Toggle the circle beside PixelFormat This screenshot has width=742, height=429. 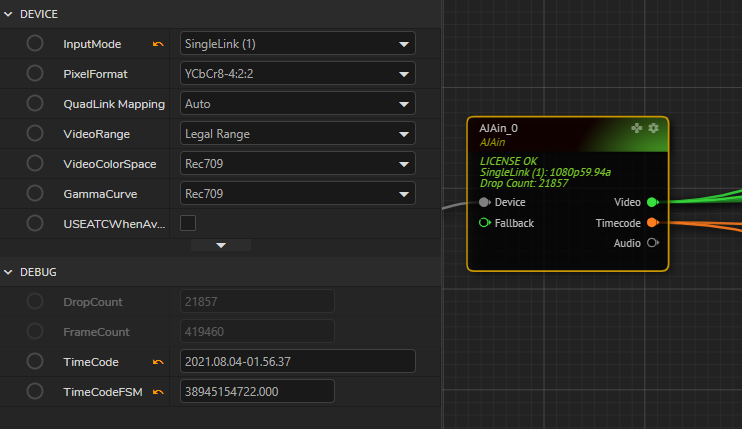pos(35,73)
